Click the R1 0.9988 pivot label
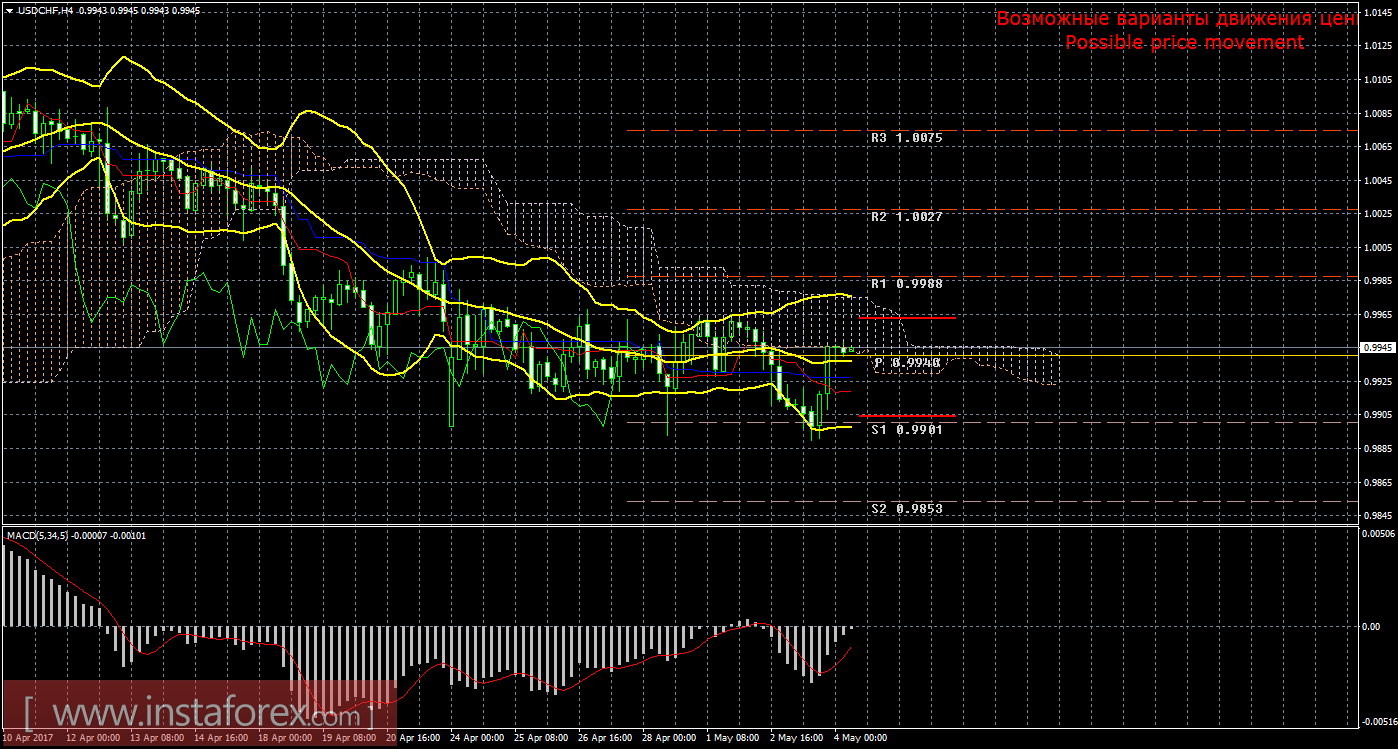The height and width of the screenshot is (749, 1398). point(906,284)
